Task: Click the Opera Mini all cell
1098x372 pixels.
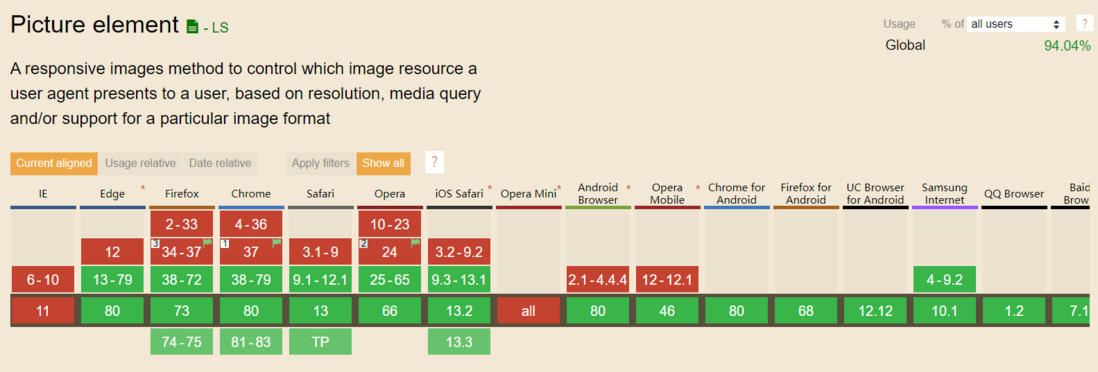Action: point(529,311)
